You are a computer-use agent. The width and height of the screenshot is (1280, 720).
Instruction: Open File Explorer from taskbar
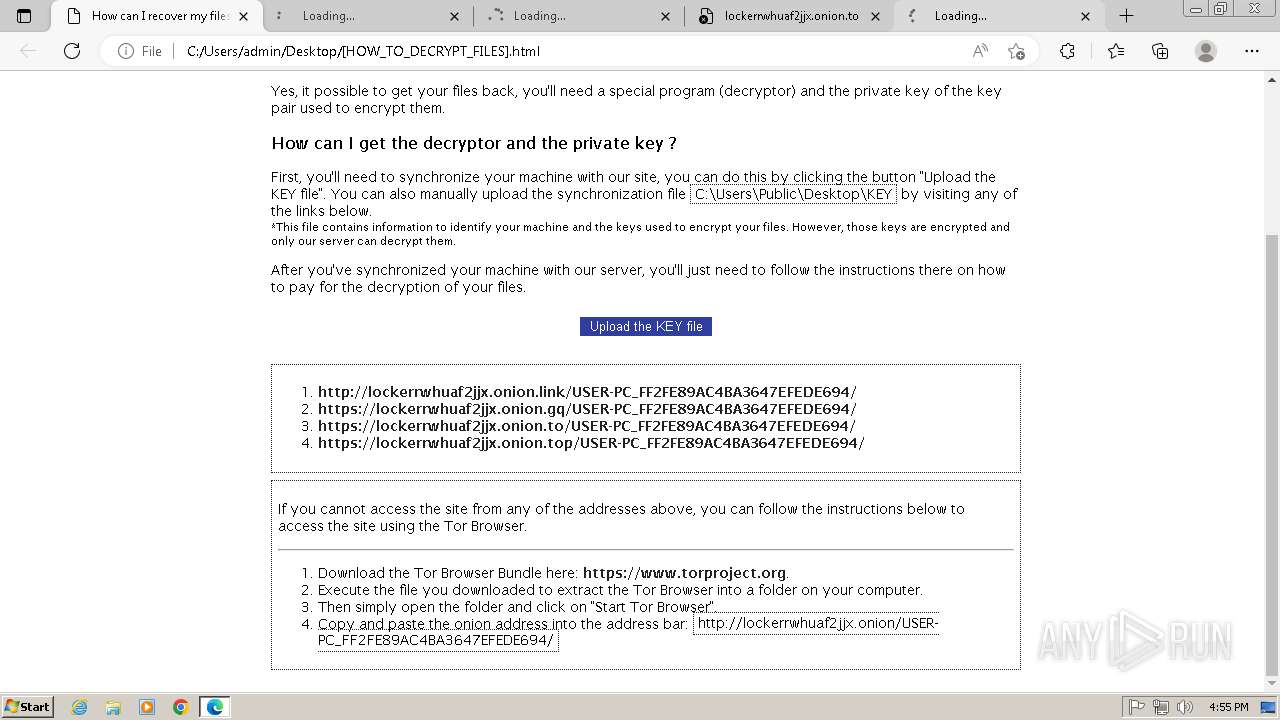pos(113,707)
